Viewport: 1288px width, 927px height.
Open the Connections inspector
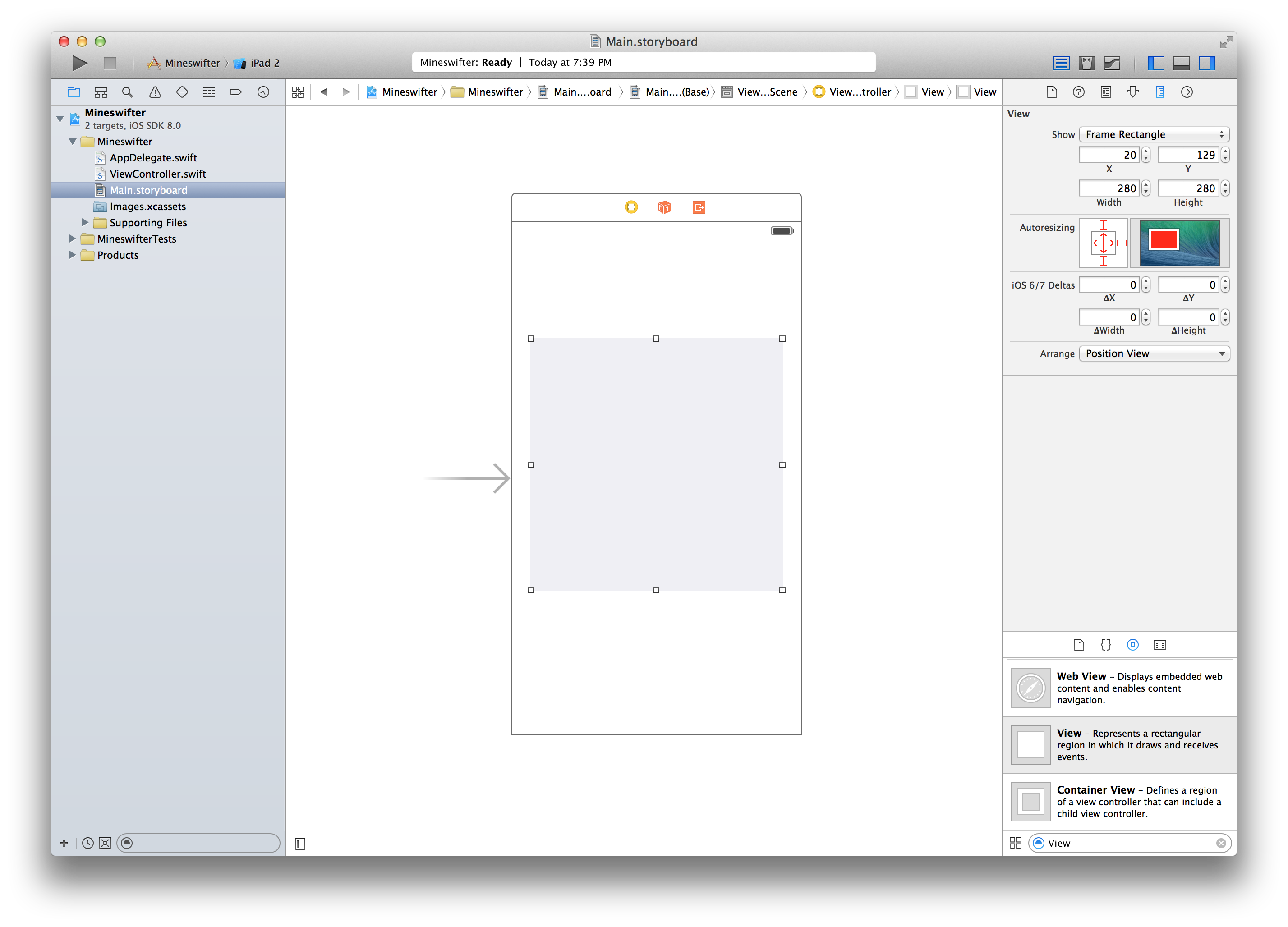(x=1187, y=92)
